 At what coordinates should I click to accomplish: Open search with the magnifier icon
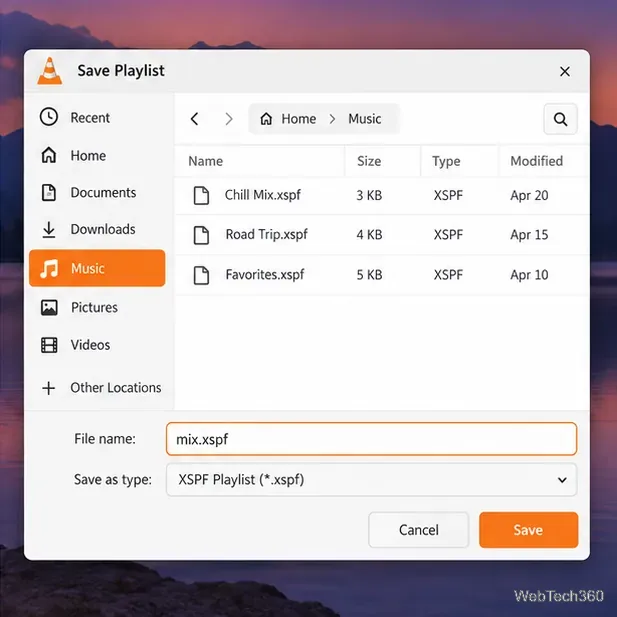[x=560, y=119]
